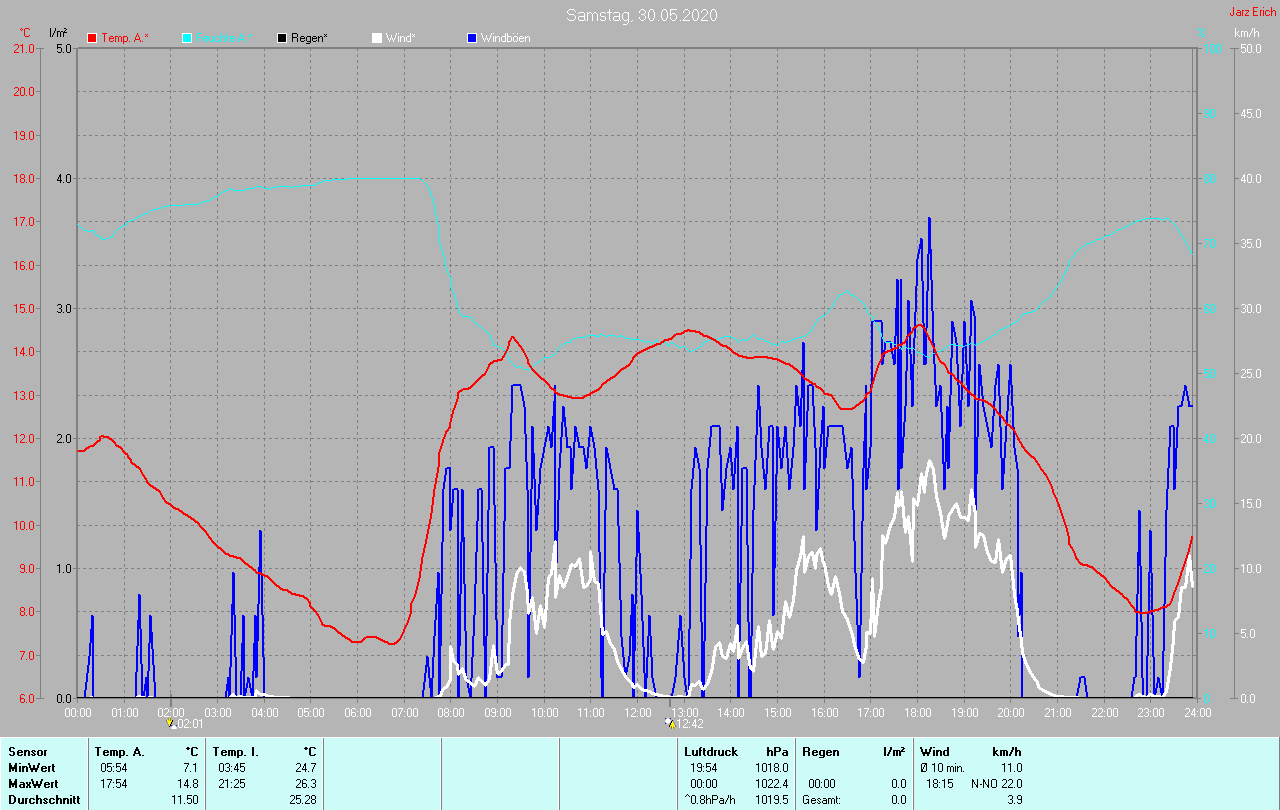Select the indoor average value '25.28'
1280x810 pixels.
pyautogui.click(x=303, y=800)
